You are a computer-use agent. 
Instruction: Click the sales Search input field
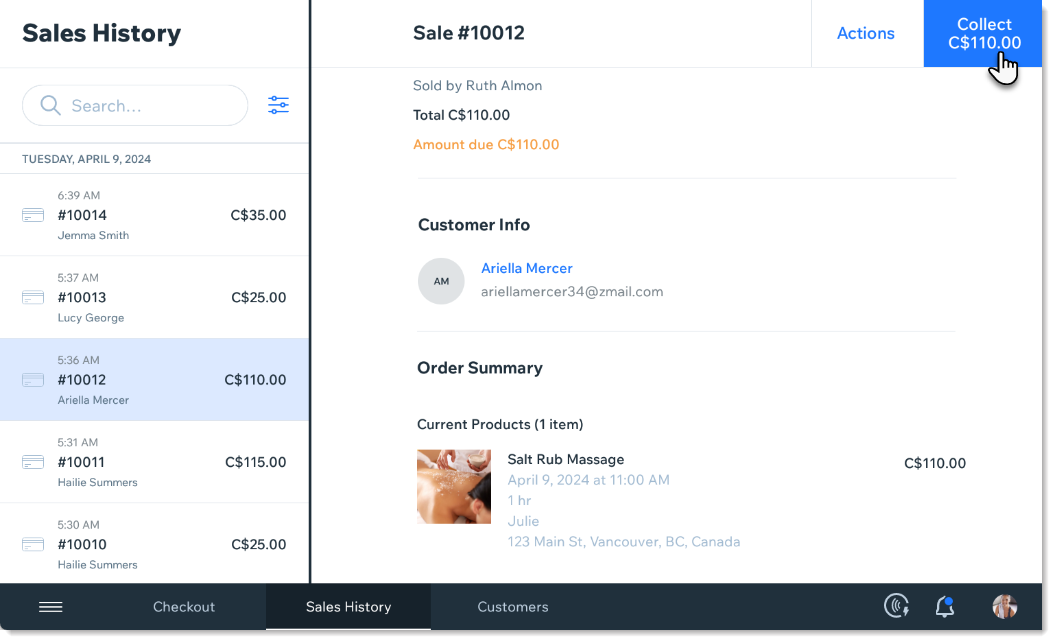coord(150,105)
